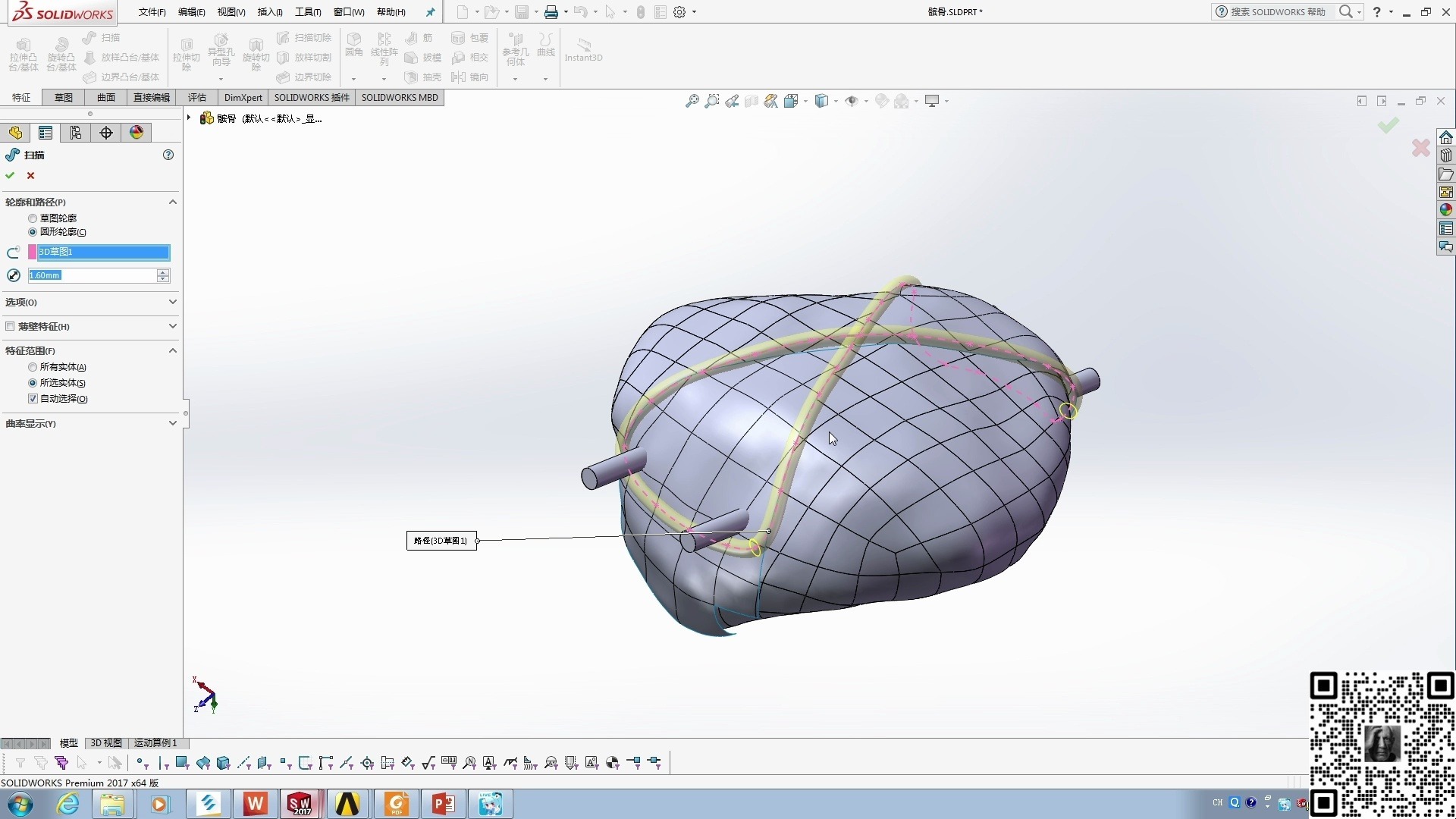The image size is (1456, 819).
Task: Click Zoom to Fit icon
Action: click(x=692, y=101)
